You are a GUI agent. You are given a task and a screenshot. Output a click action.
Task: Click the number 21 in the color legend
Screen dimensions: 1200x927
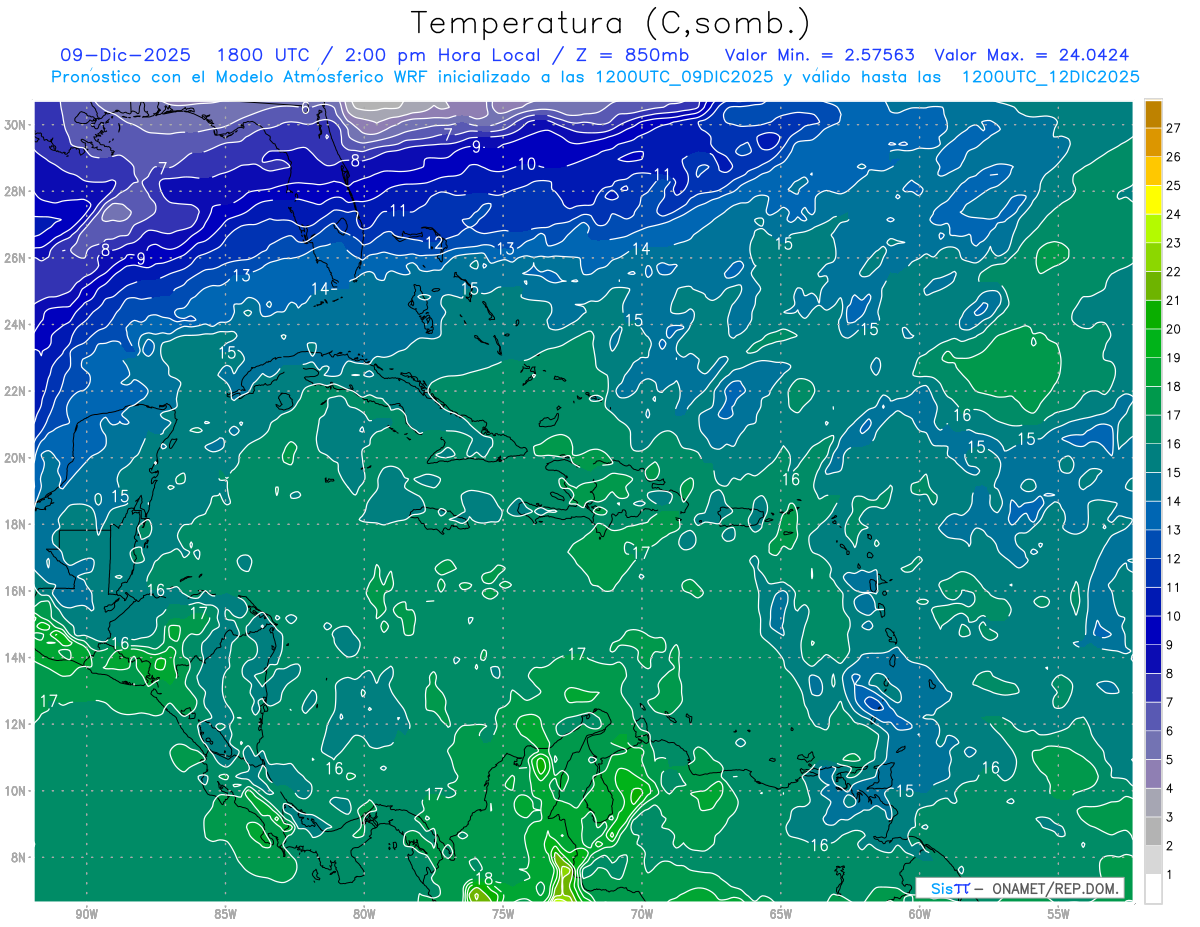point(1174,300)
